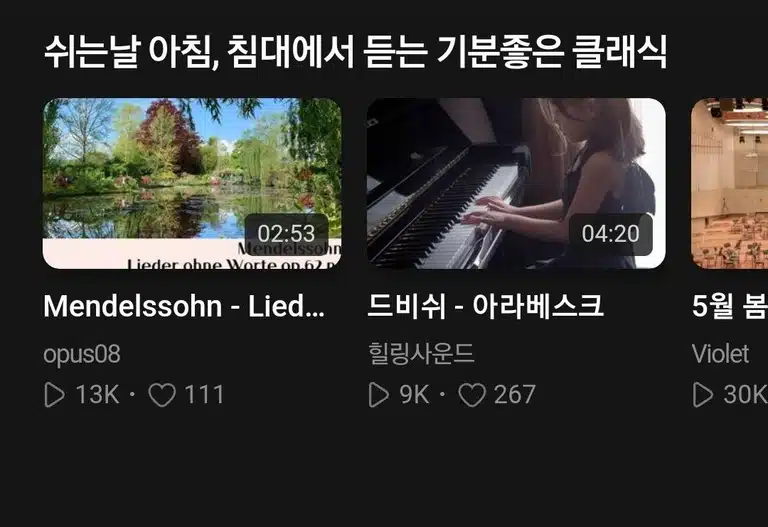
Task: Like the Mendelssohn track via heart icon
Action: pyautogui.click(x=162, y=395)
